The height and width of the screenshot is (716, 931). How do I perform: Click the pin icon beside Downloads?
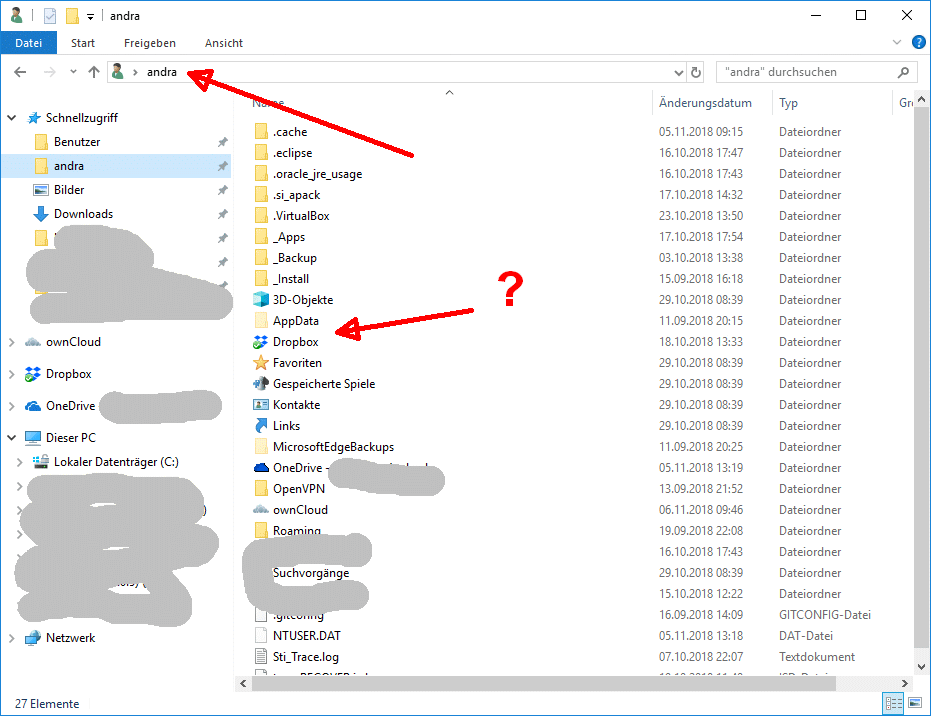[x=223, y=214]
